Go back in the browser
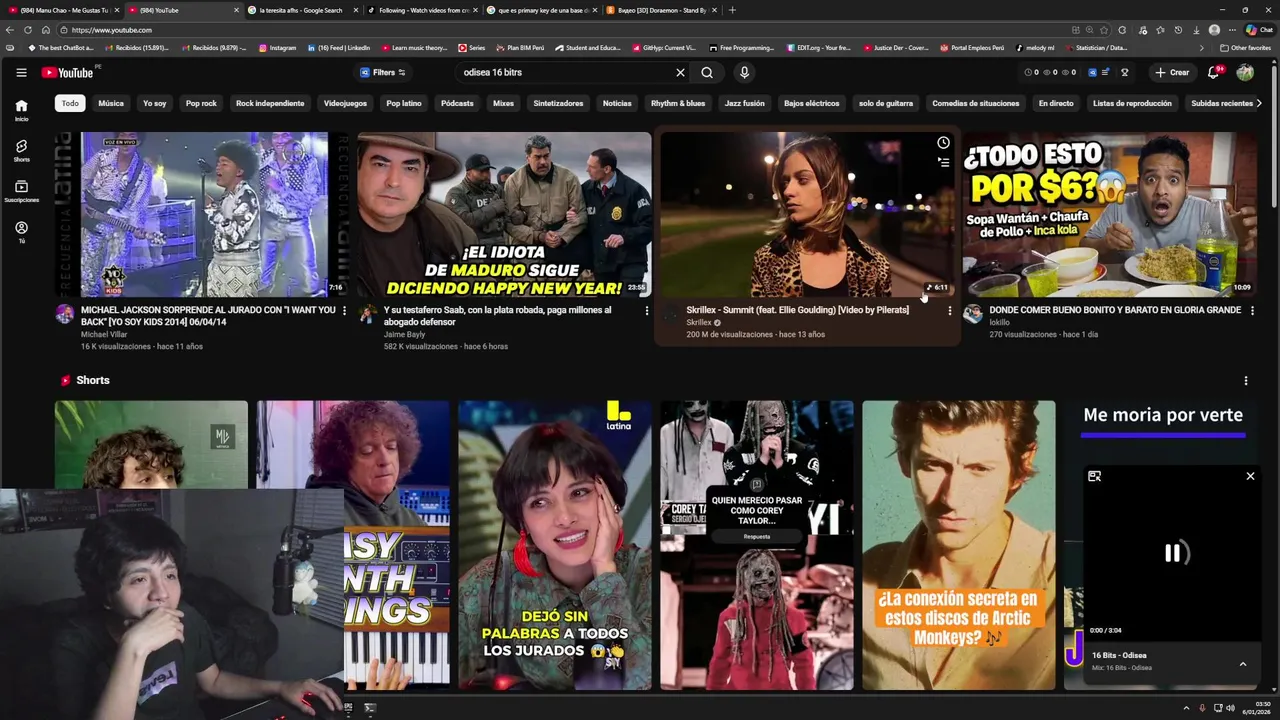Image resolution: width=1280 pixels, height=720 pixels. coord(12,30)
